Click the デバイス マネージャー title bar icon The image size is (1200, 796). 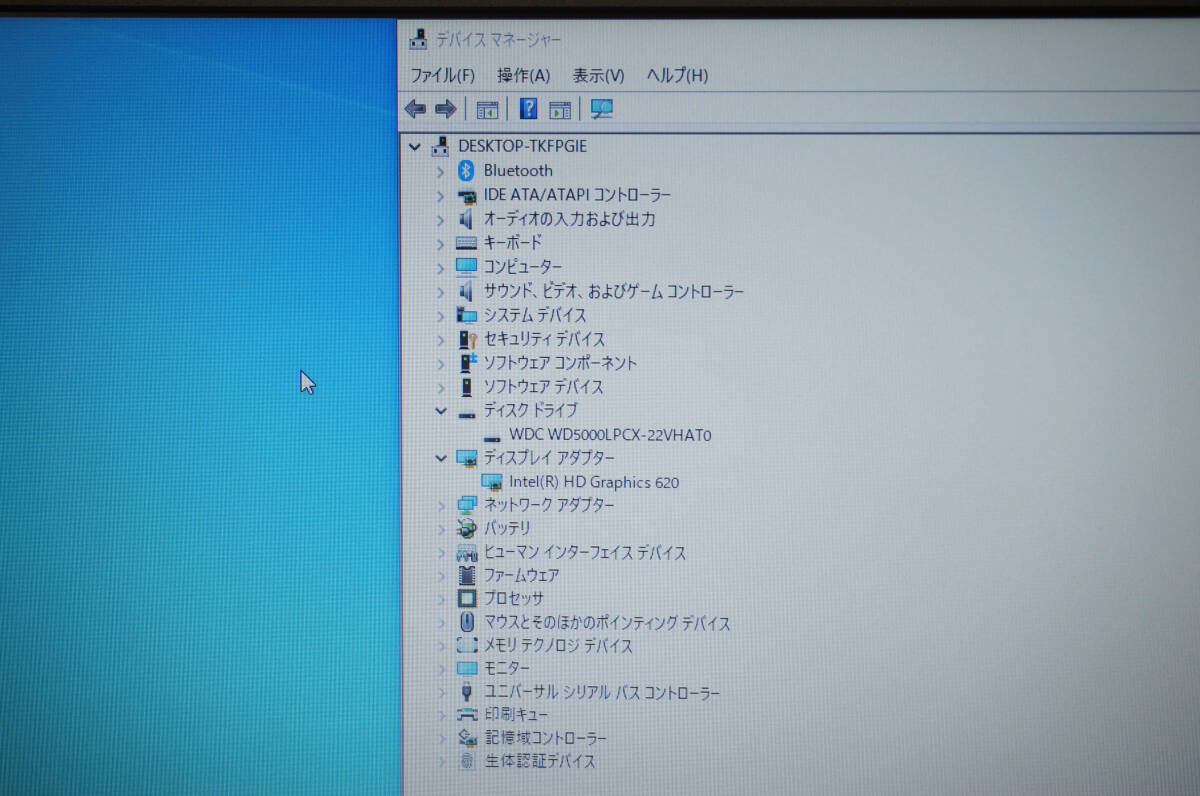tap(419, 39)
